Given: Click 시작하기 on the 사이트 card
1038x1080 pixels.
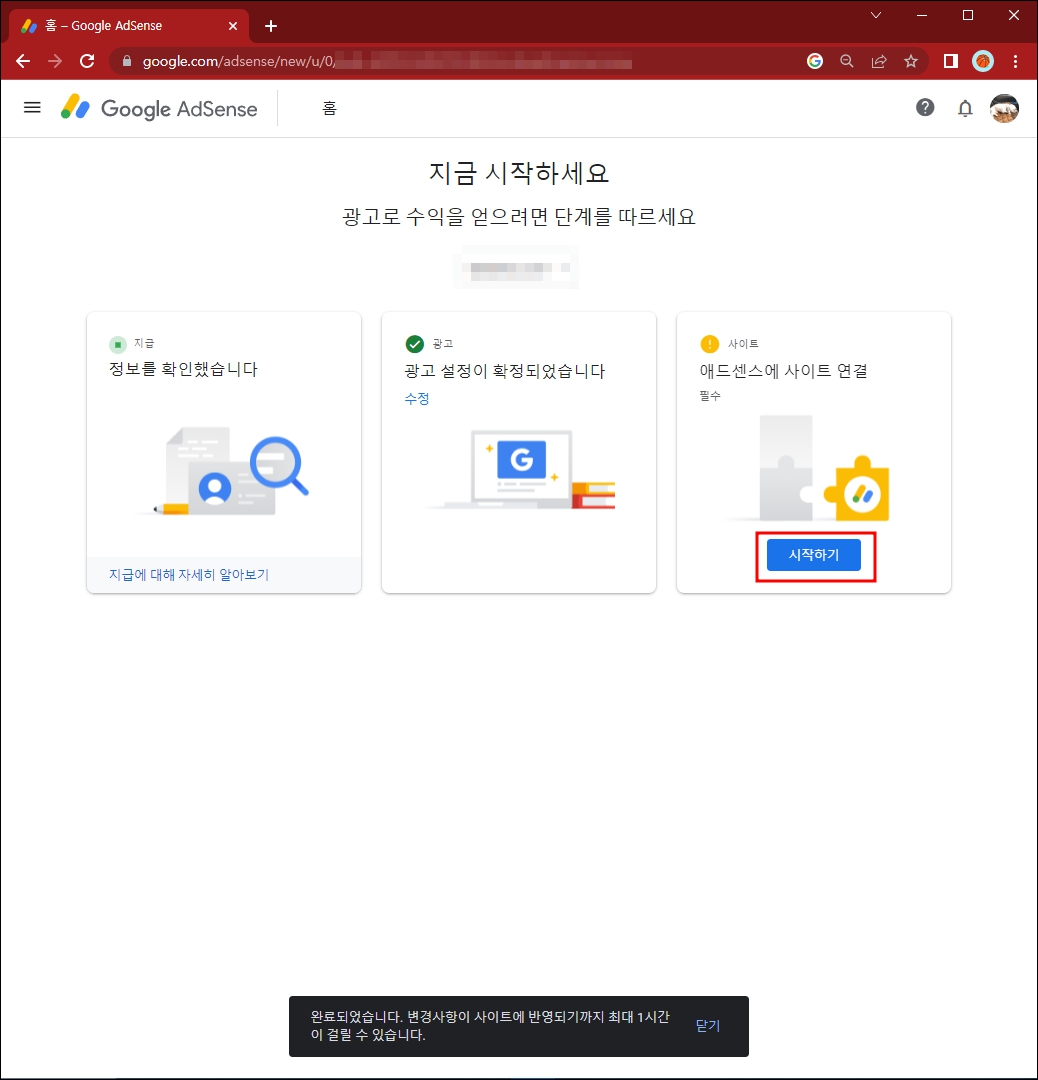Looking at the screenshot, I should tap(814, 555).
